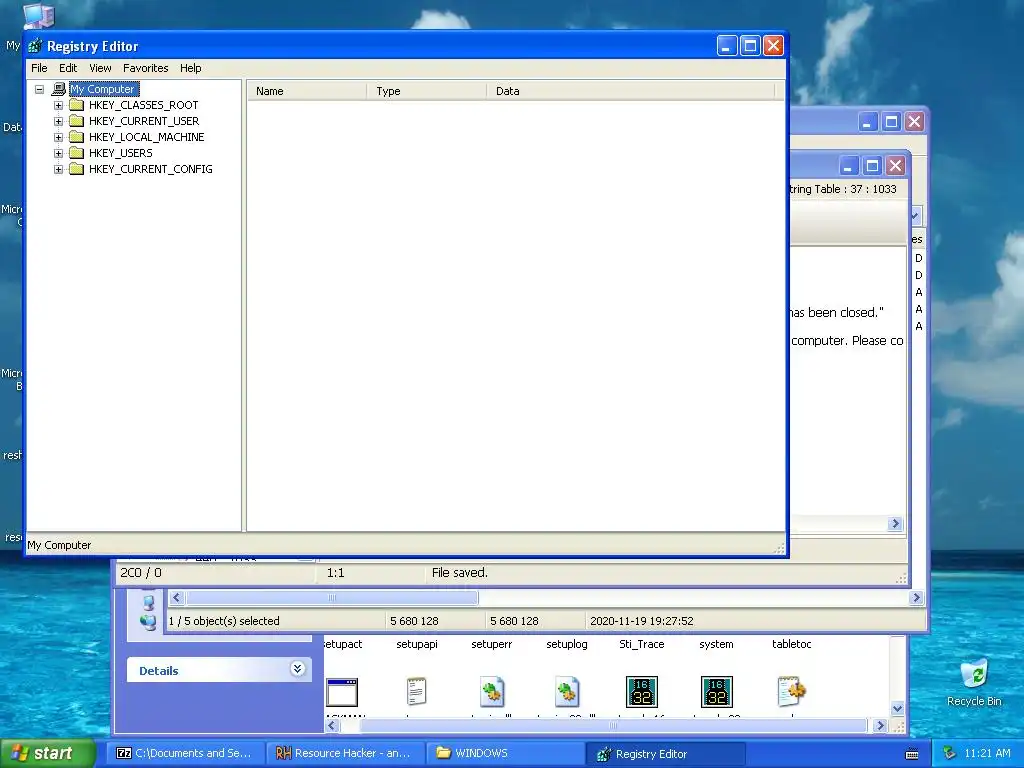The width and height of the screenshot is (1024, 768).
Task: Open the Favorites menu
Action: 146,68
